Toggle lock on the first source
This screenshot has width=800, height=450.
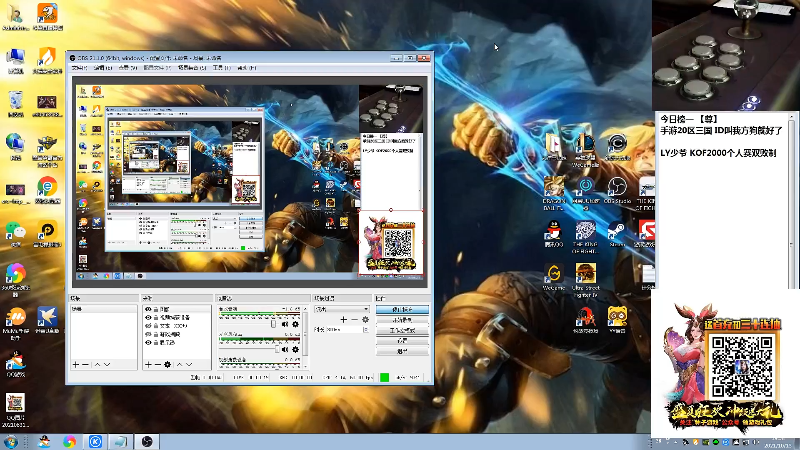coord(156,309)
